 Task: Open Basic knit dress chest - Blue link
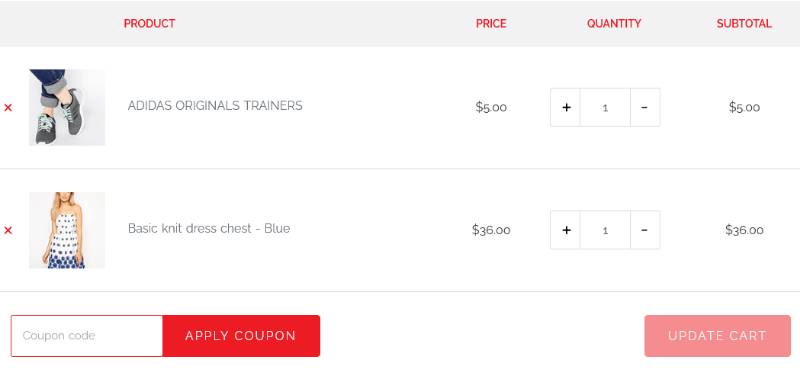point(209,228)
